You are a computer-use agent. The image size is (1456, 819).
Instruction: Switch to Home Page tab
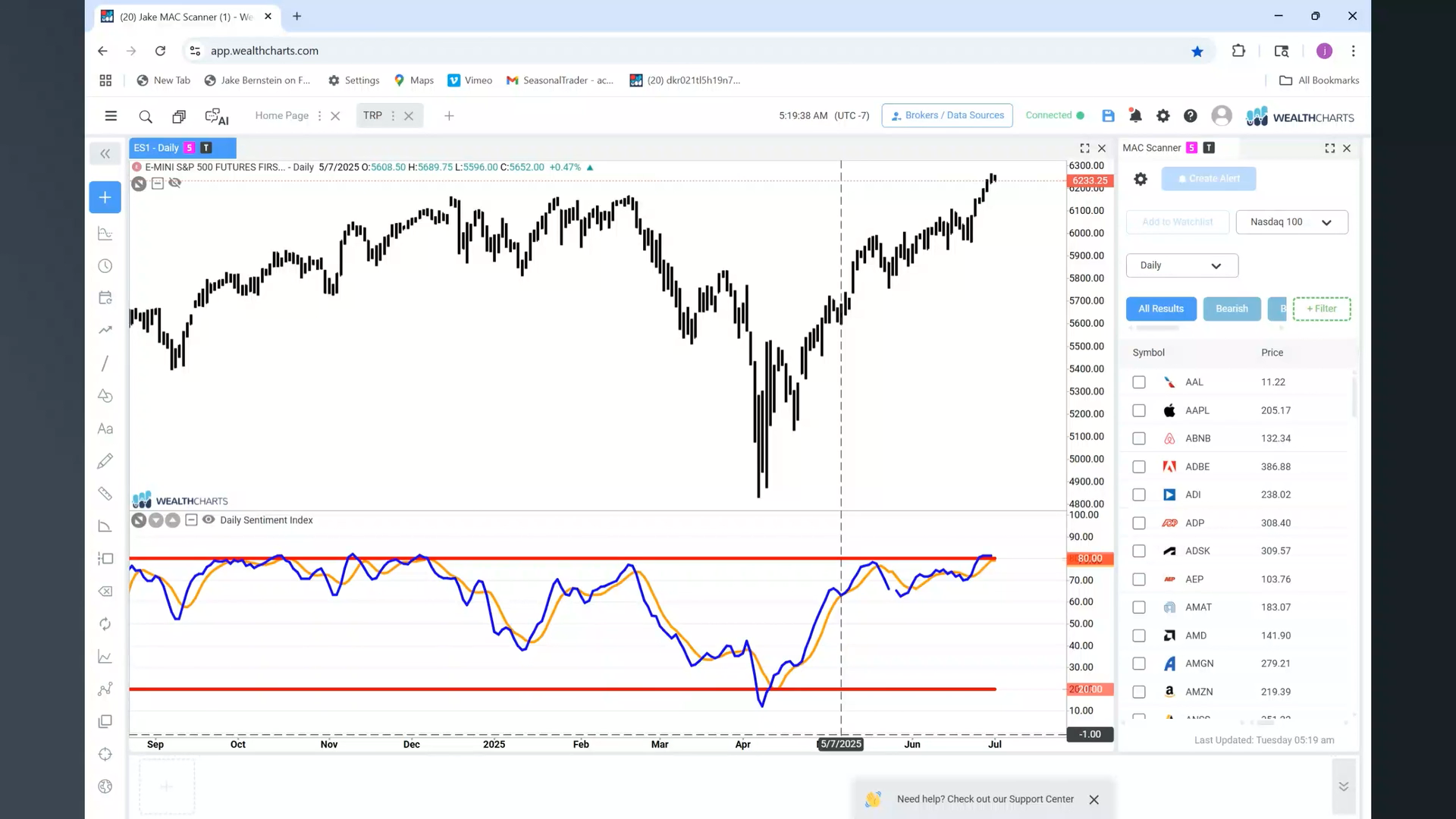coord(281,116)
